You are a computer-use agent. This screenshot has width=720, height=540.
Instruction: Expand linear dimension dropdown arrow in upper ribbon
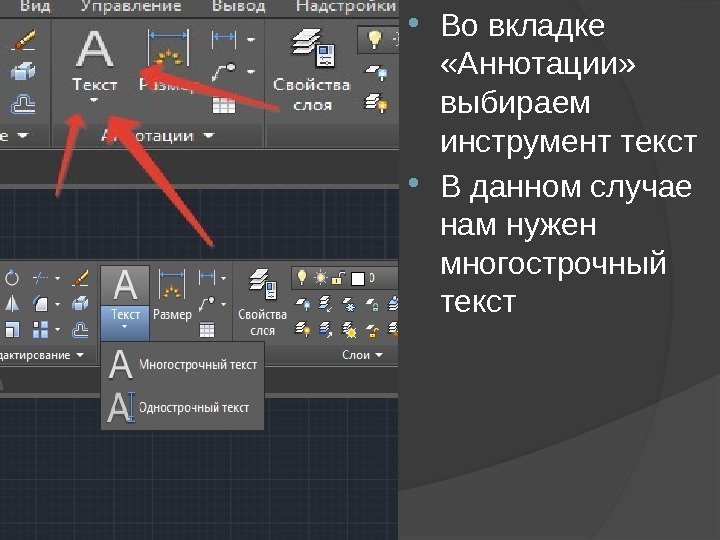point(251,39)
